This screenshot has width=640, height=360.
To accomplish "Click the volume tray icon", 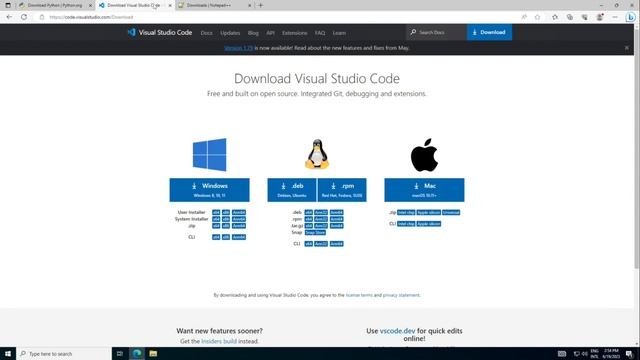I will pyautogui.click(x=584, y=354).
